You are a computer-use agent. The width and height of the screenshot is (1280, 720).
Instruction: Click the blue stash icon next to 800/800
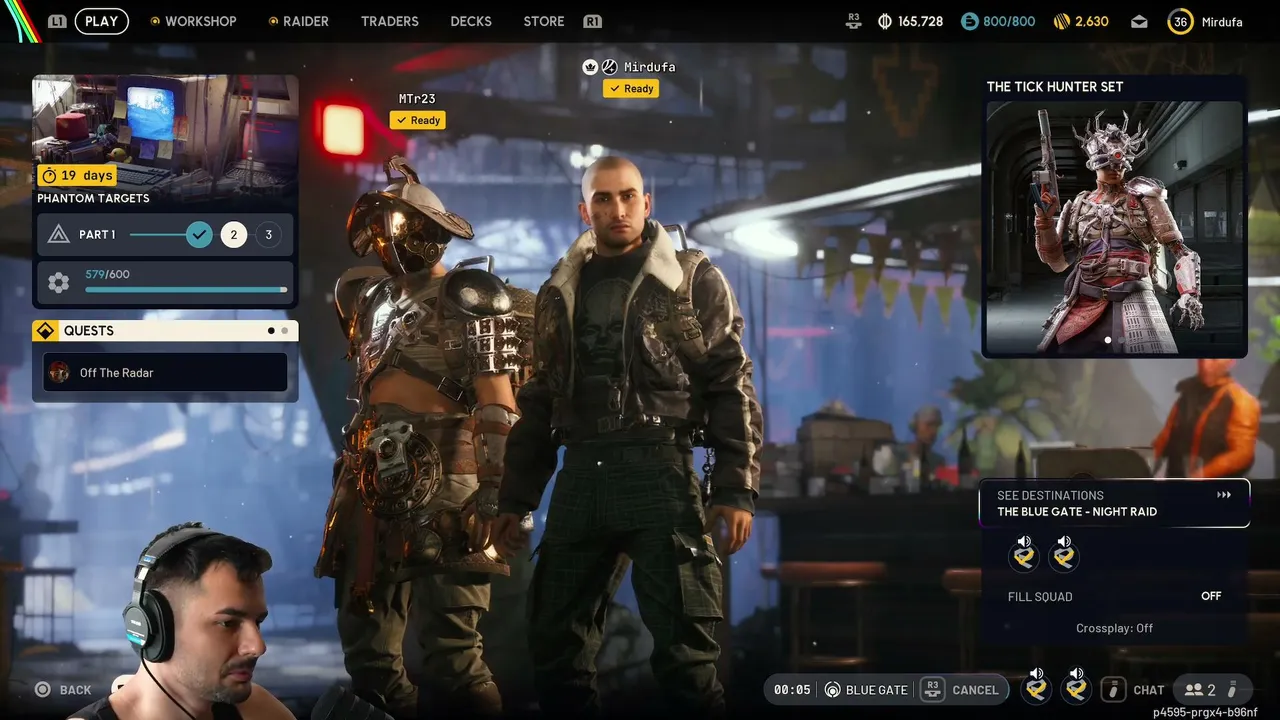pyautogui.click(x=969, y=21)
